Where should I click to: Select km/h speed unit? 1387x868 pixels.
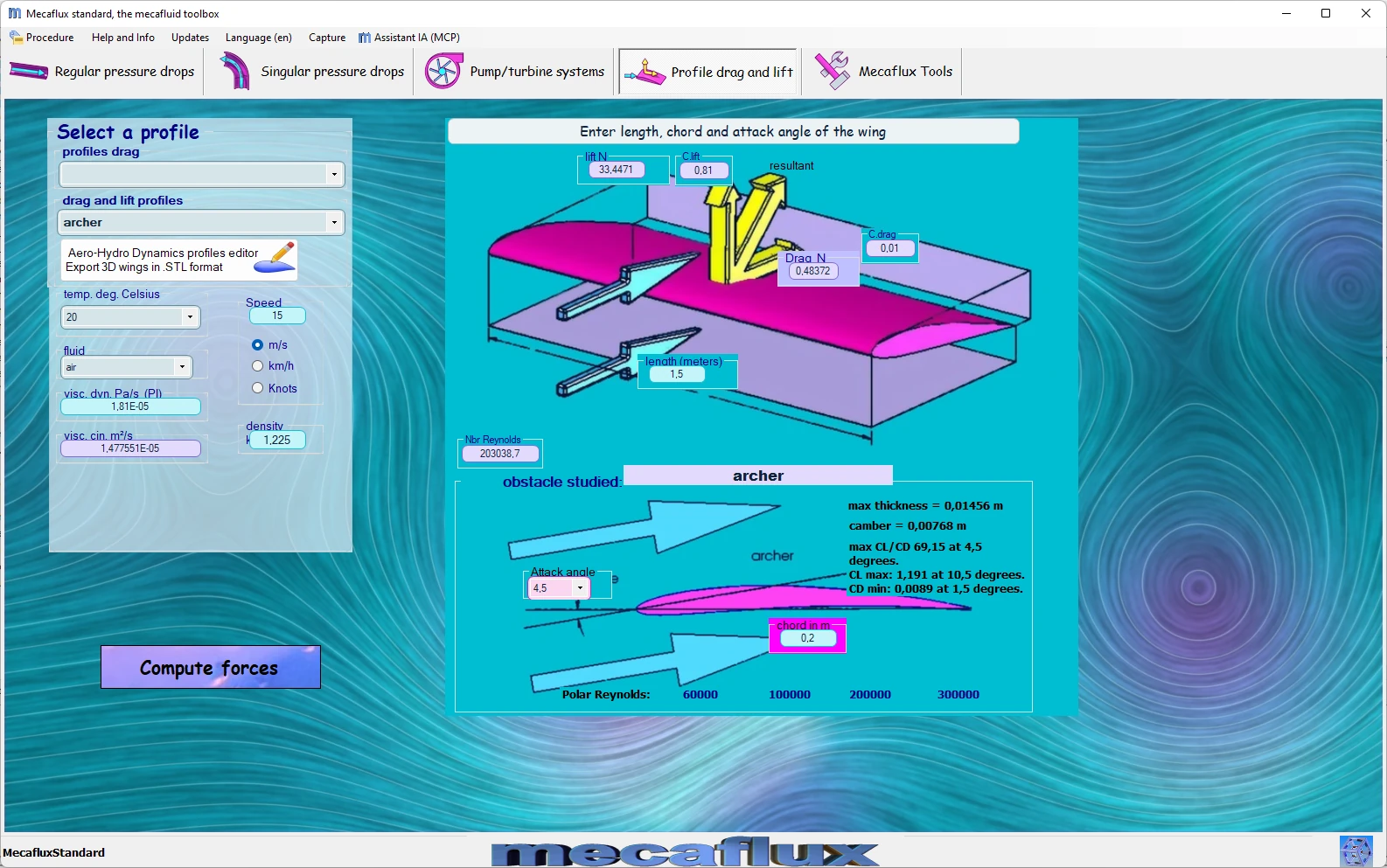257,366
